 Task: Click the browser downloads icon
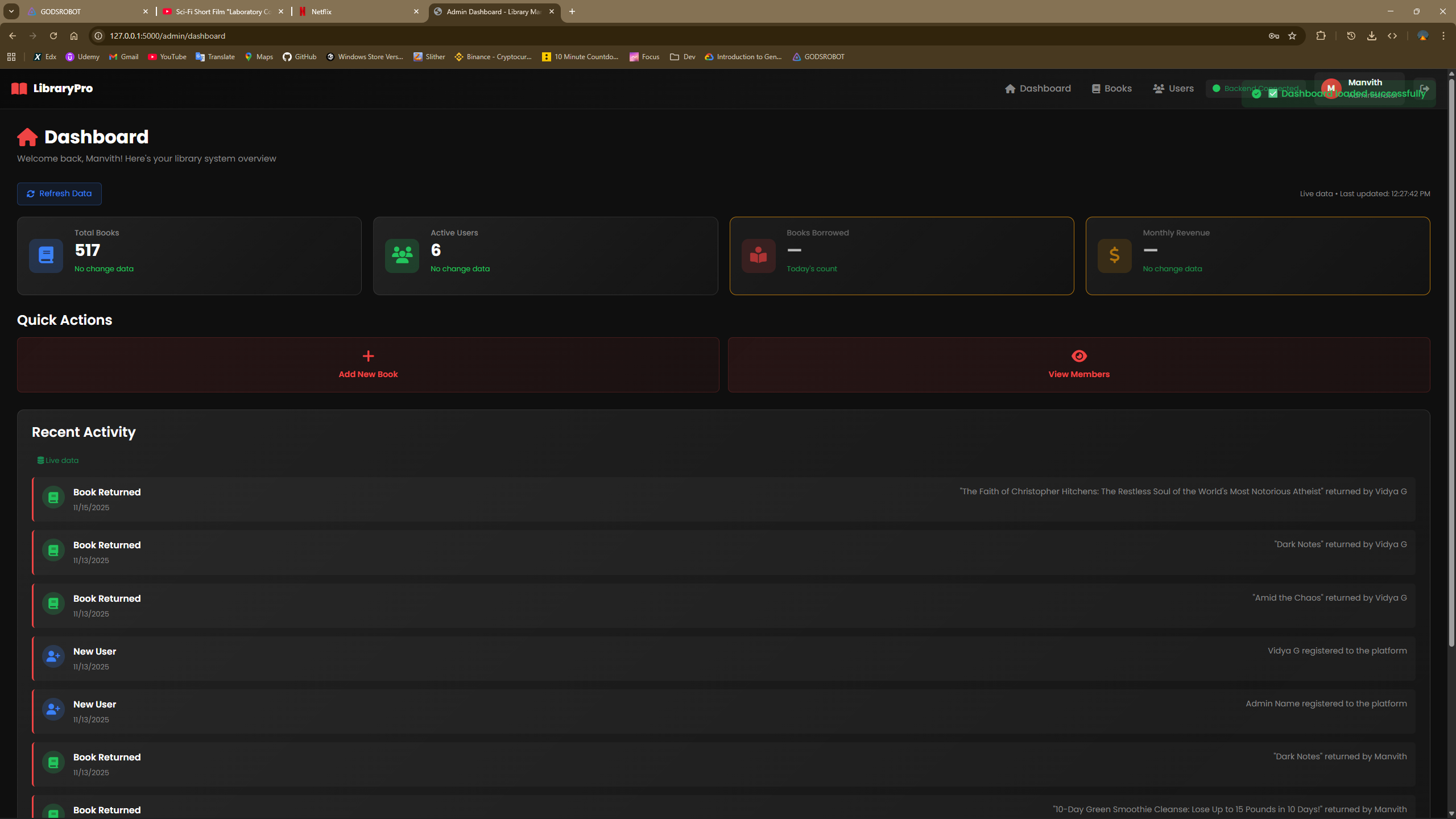pos(1372,35)
